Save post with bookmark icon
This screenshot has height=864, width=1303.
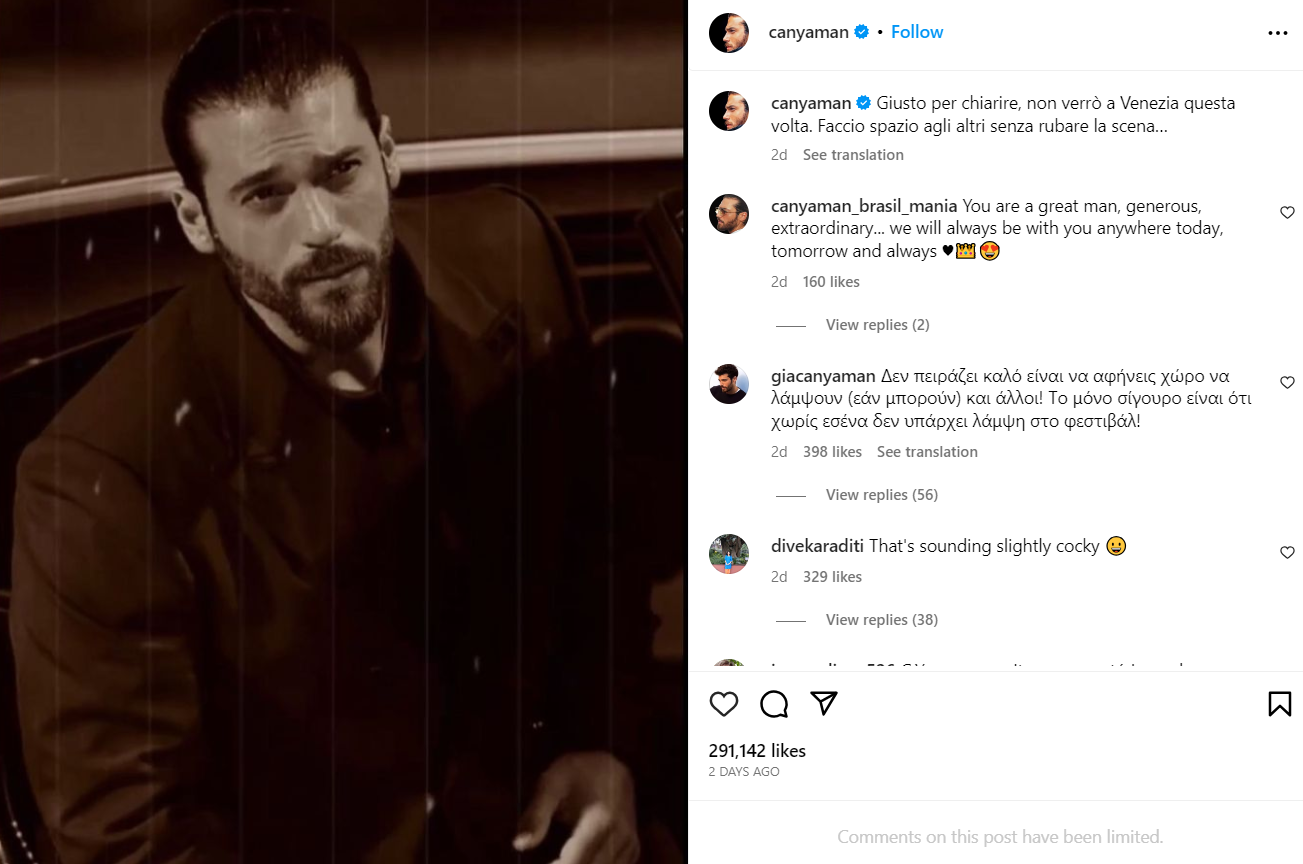tap(1279, 704)
